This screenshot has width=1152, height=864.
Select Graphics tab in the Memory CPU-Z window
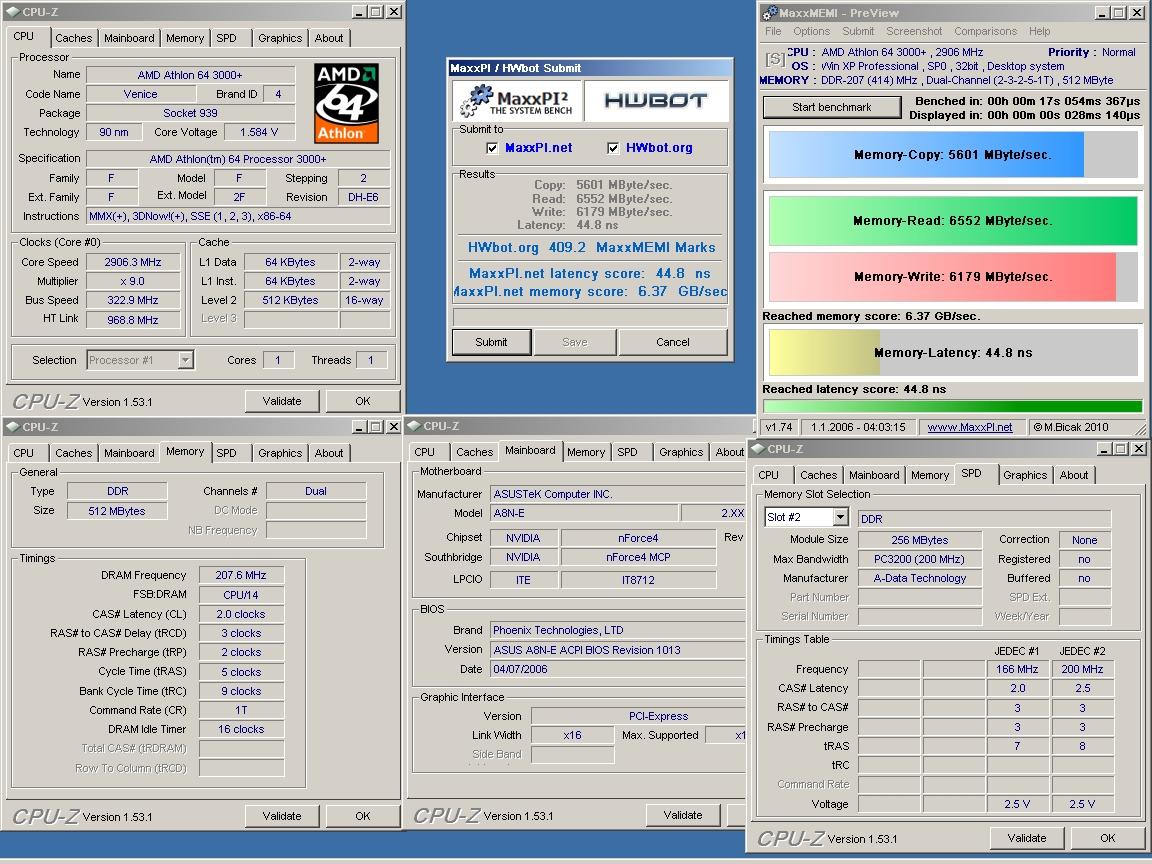click(x=280, y=453)
